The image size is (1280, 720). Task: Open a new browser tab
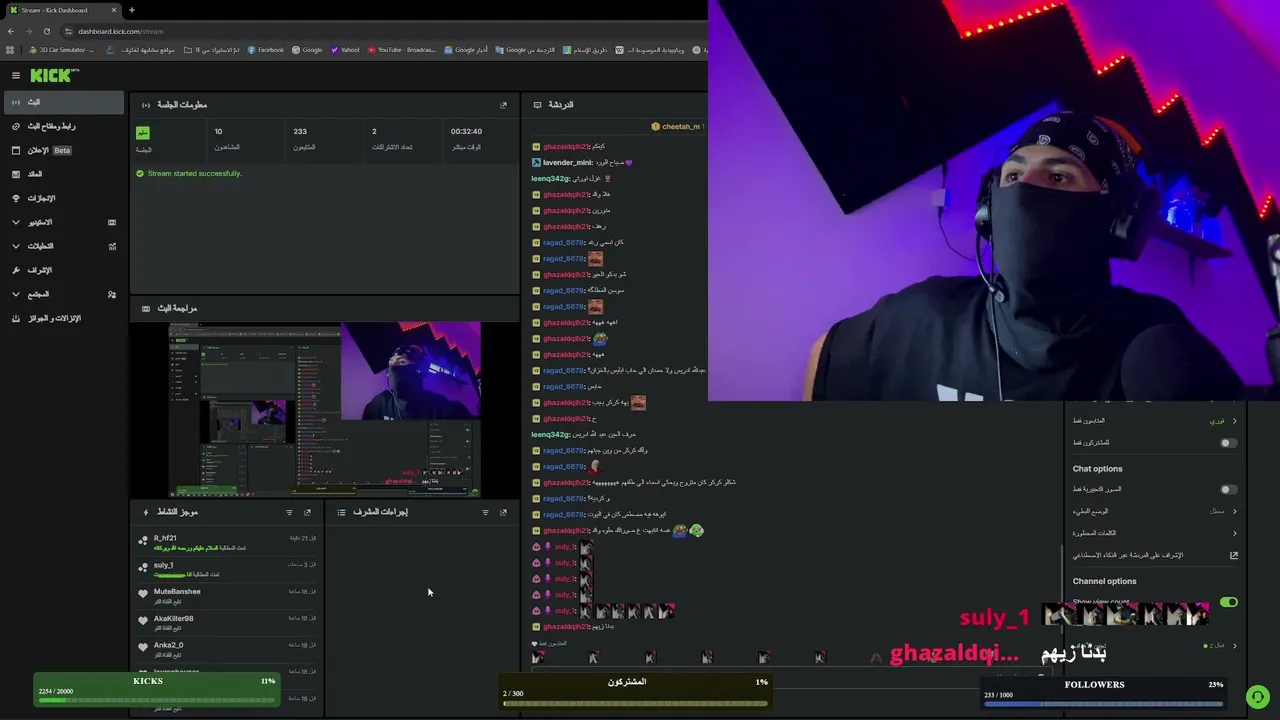pos(132,10)
